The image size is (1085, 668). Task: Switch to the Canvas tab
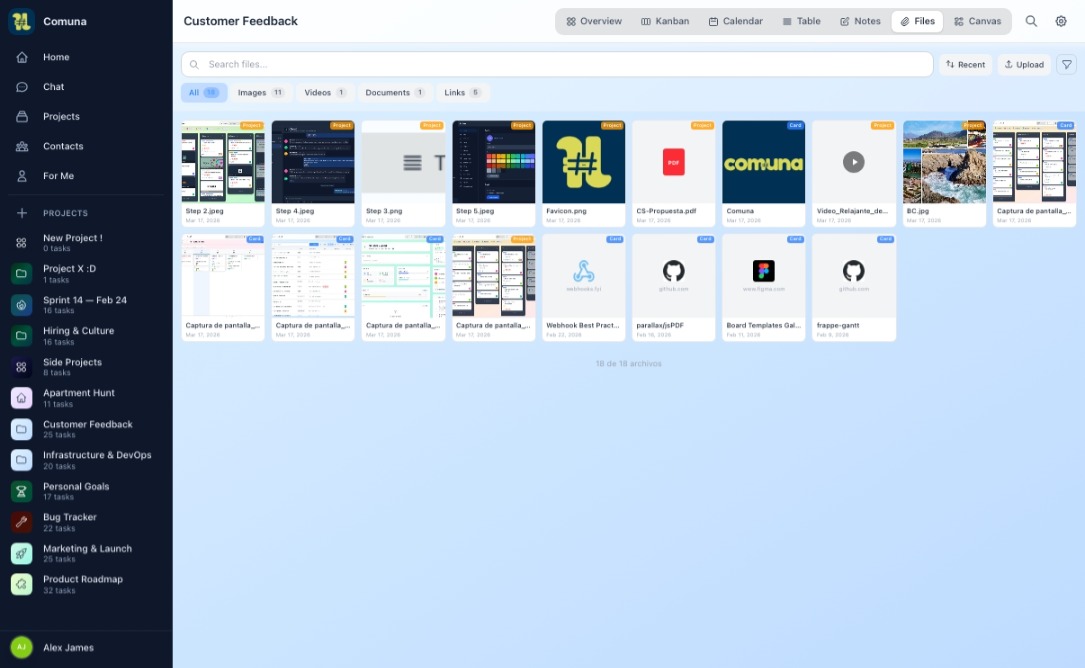pyautogui.click(x=977, y=21)
